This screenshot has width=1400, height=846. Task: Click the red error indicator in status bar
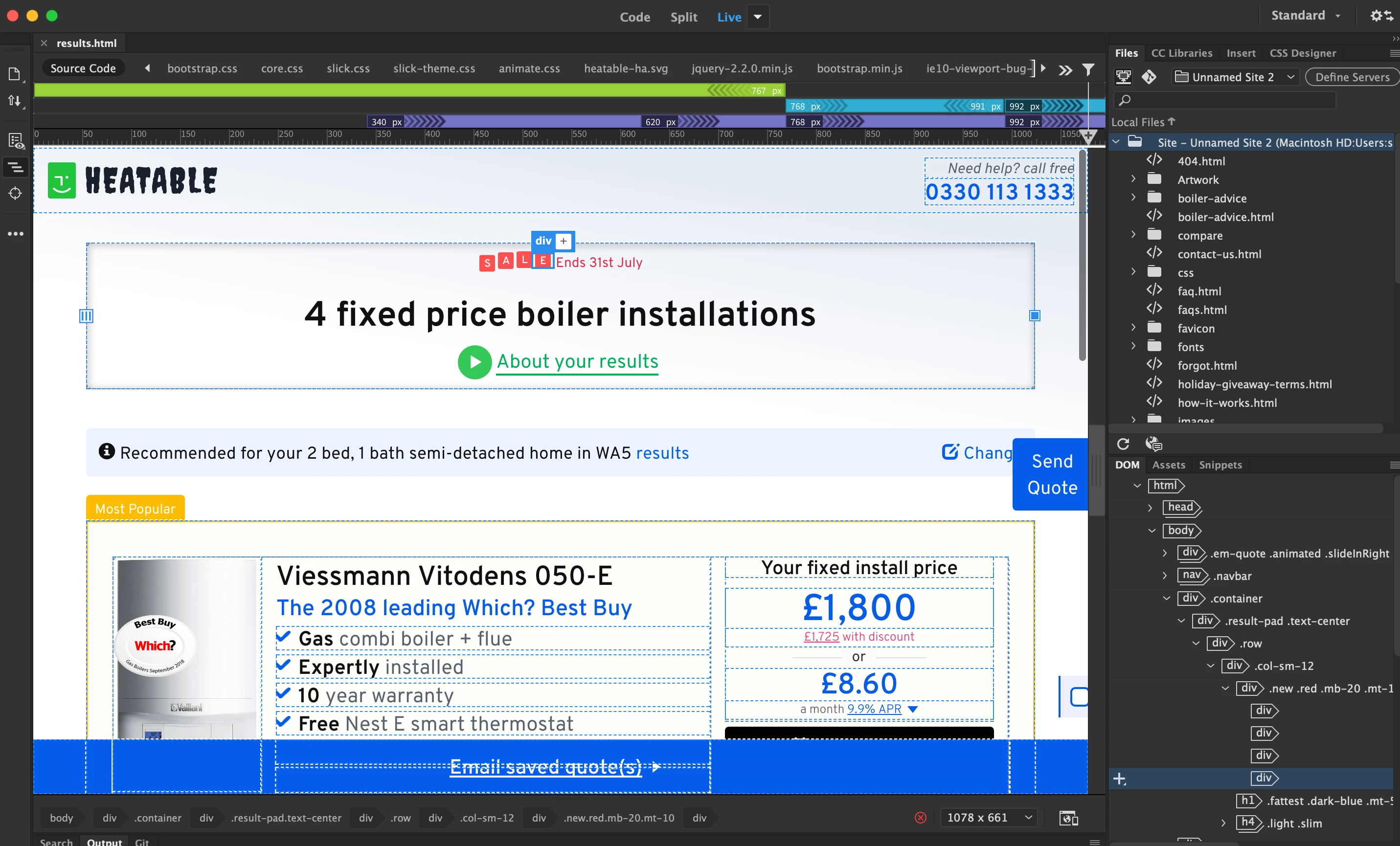tap(921, 818)
